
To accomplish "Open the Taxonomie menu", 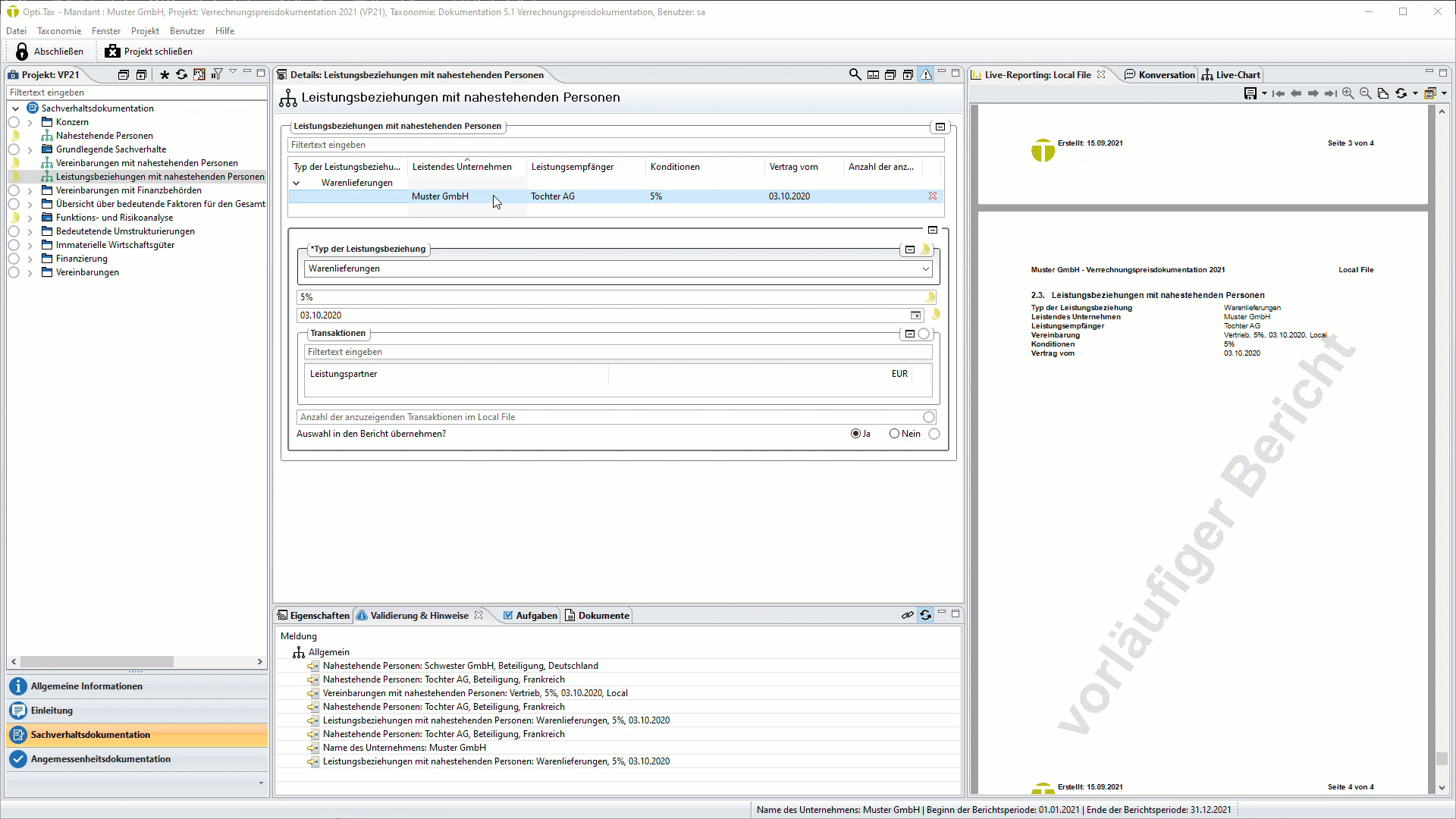I will tap(59, 31).
